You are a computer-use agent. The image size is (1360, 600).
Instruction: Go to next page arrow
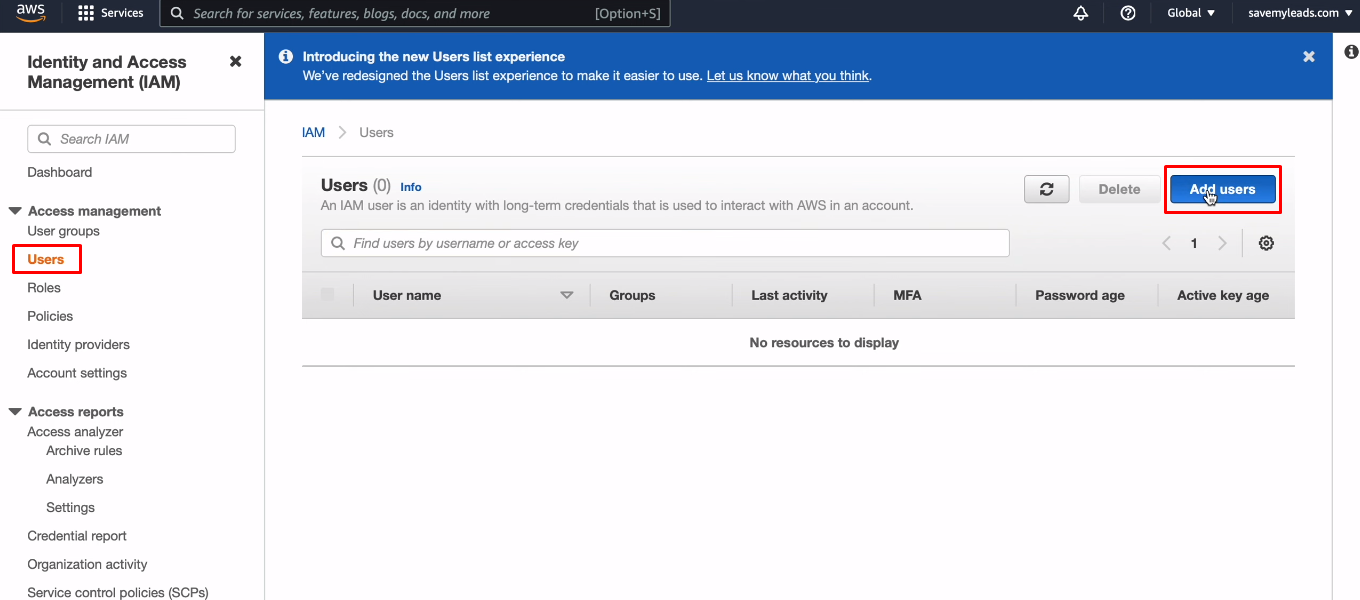(1222, 243)
